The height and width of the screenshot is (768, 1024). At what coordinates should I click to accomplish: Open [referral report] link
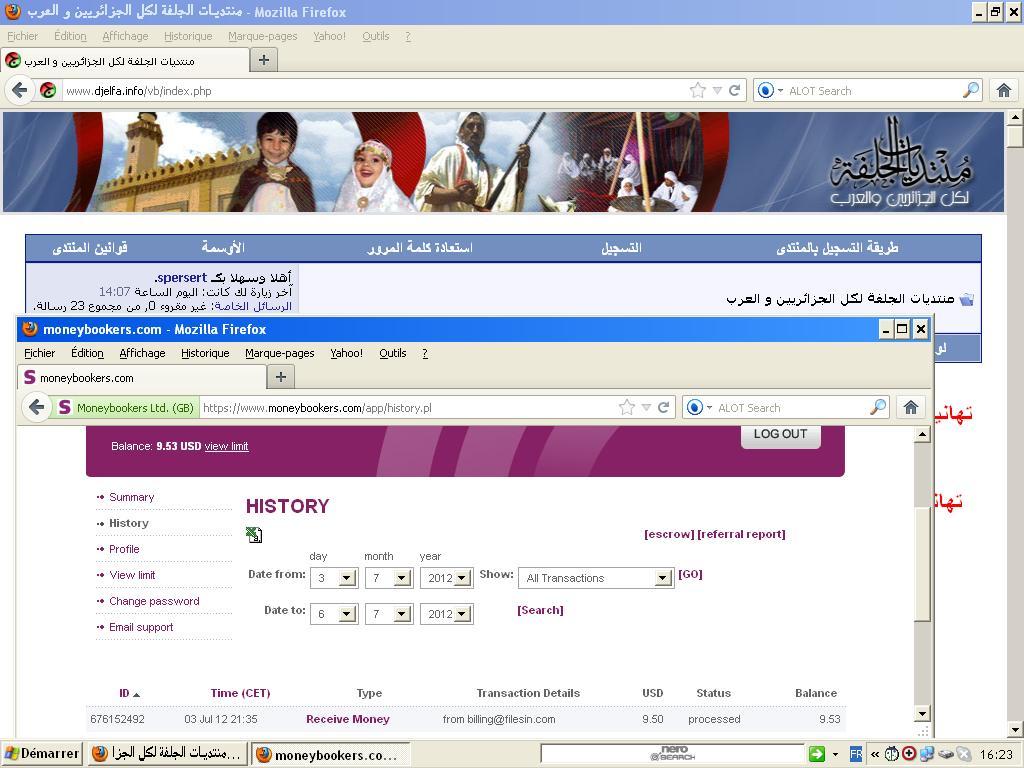click(741, 534)
